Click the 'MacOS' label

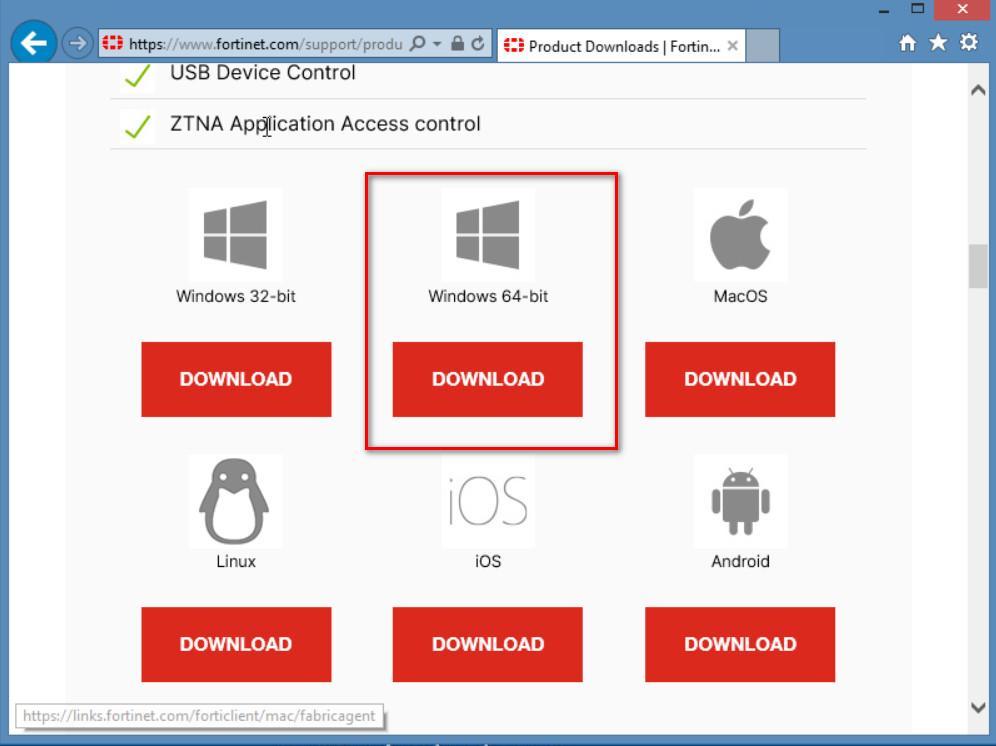740,296
